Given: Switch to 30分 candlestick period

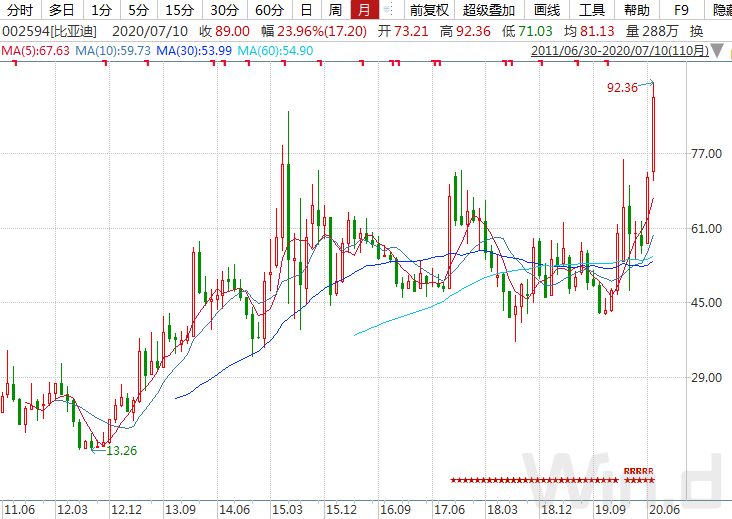Looking at the screenshot, I should point(225,10).
